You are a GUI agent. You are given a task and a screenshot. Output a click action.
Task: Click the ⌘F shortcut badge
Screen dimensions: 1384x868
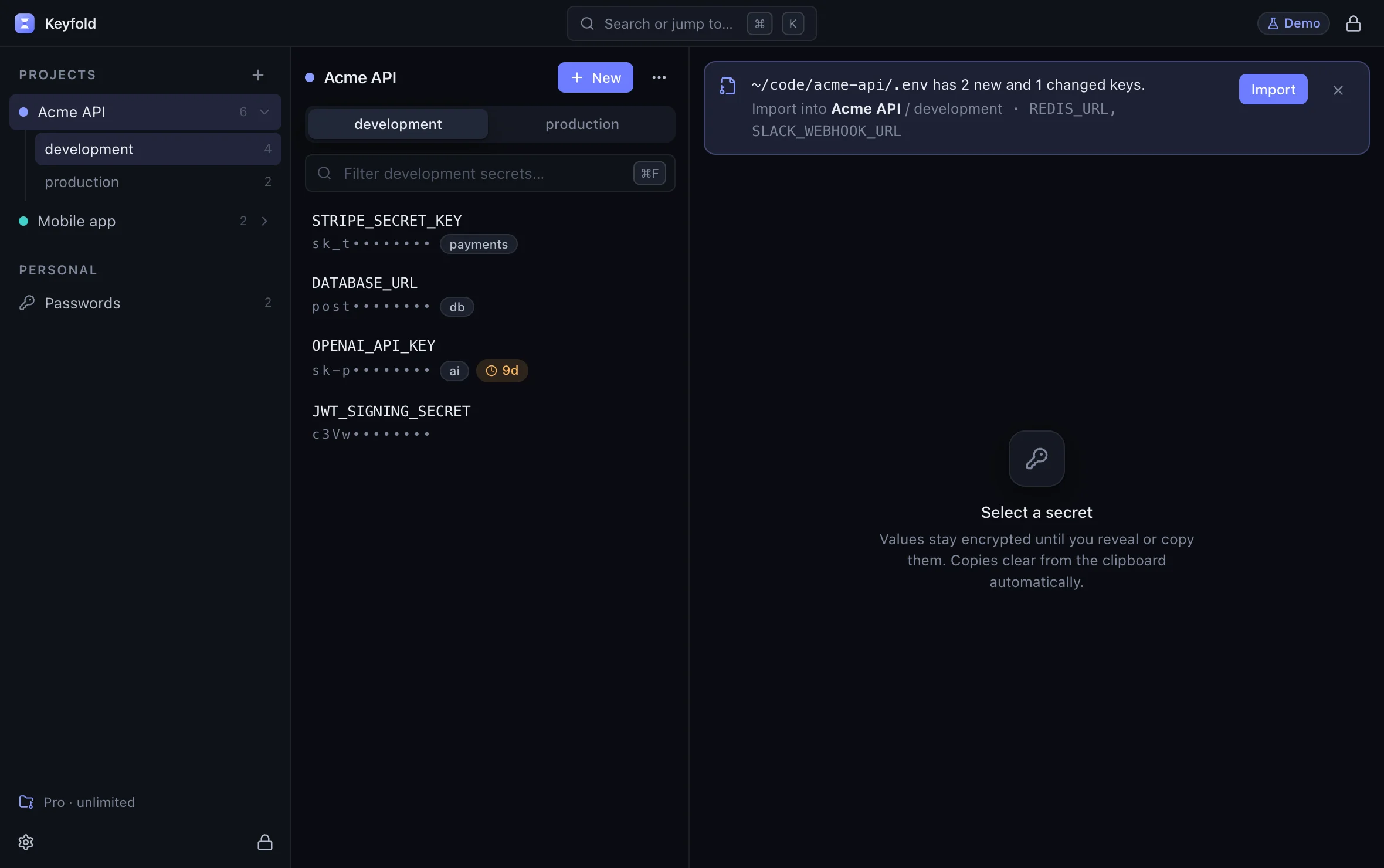click(649, 173)
